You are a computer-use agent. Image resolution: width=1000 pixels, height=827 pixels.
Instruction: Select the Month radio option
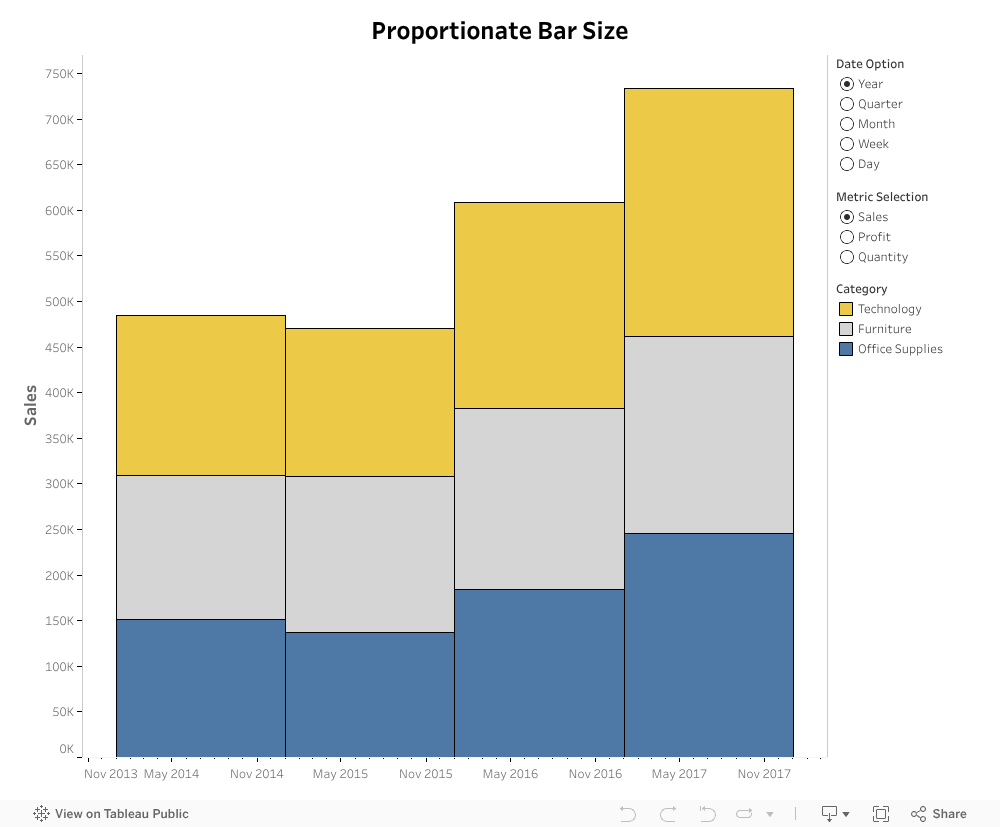pos(847,123)
